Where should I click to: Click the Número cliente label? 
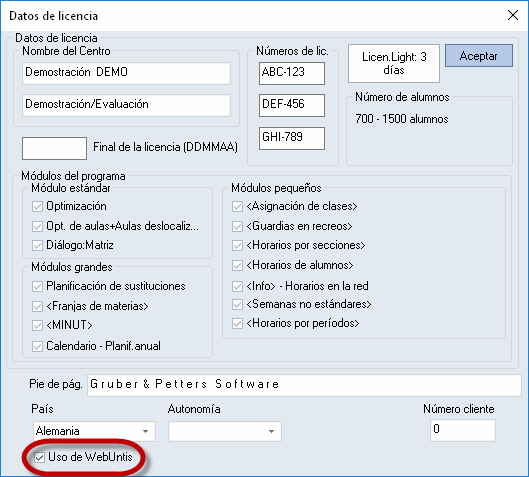point(459,409)
